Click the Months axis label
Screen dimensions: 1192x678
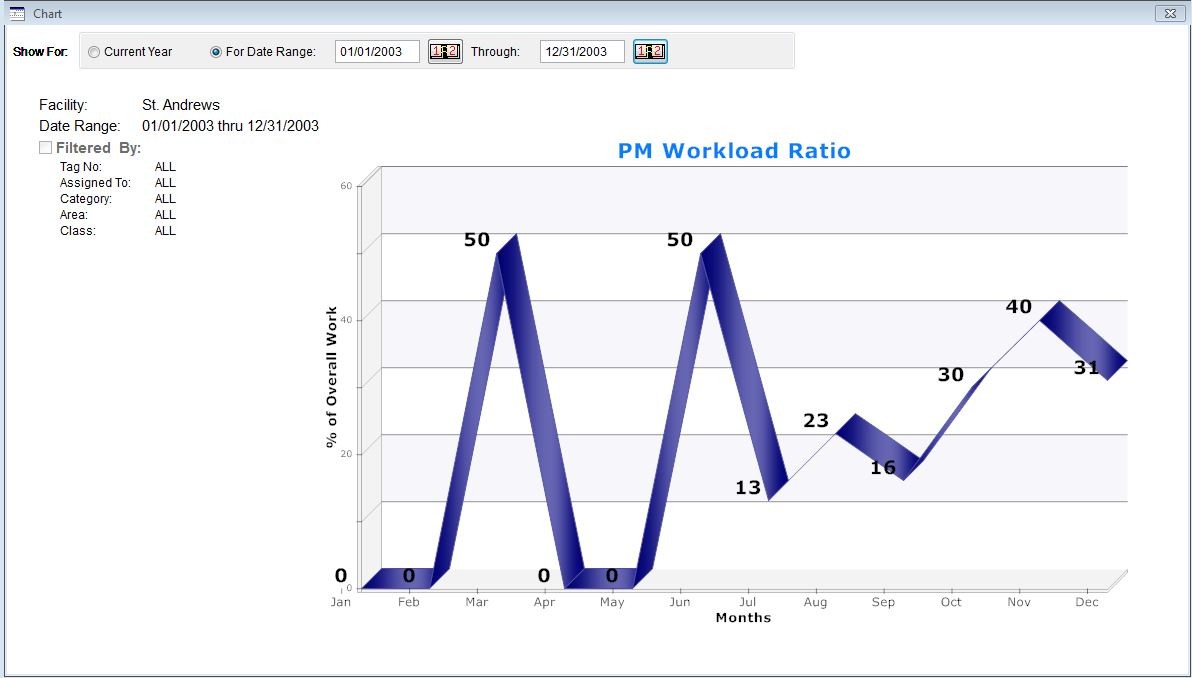pos(743,617)
